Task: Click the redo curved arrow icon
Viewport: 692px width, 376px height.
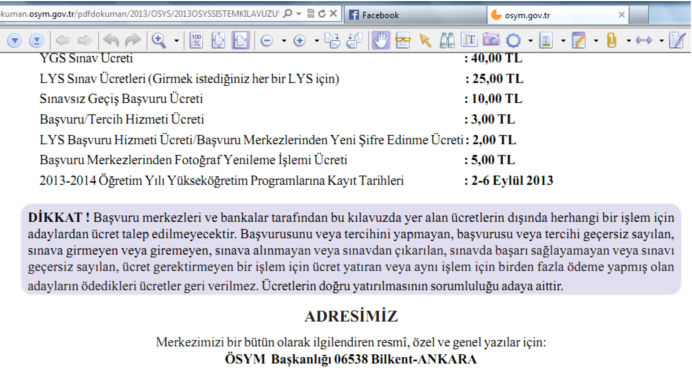Action: pos(133,41)
